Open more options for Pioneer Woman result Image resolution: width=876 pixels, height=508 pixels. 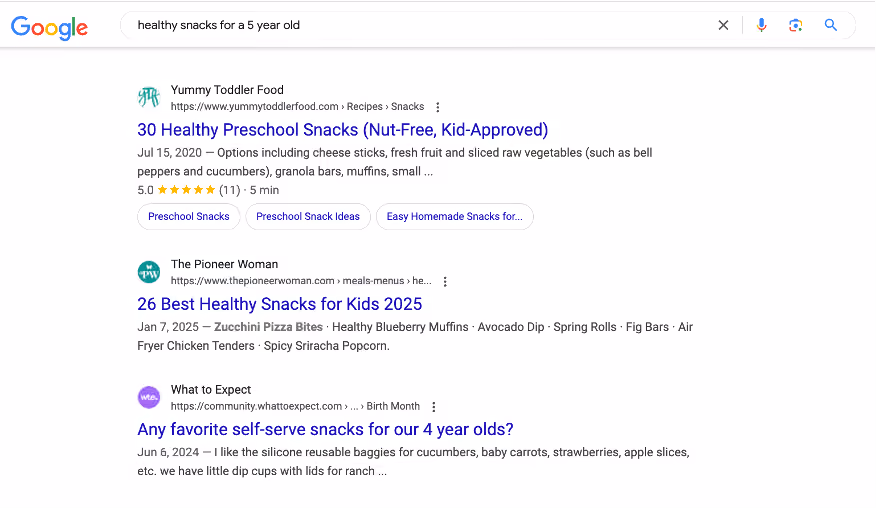click(x=445, y=281)
